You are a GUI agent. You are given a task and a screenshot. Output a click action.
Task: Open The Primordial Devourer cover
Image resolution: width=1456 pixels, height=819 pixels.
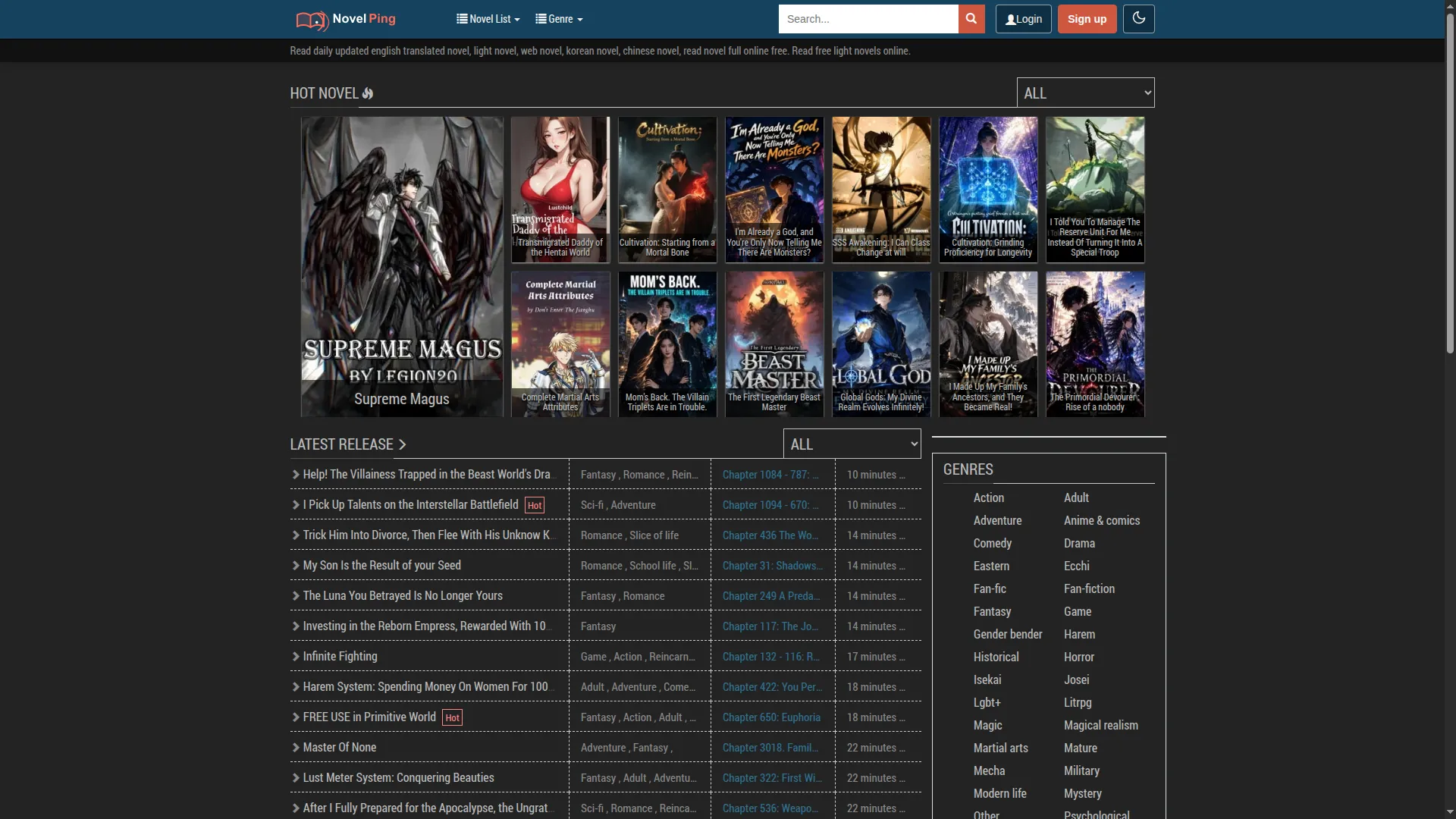click(x=1095, y=344)
